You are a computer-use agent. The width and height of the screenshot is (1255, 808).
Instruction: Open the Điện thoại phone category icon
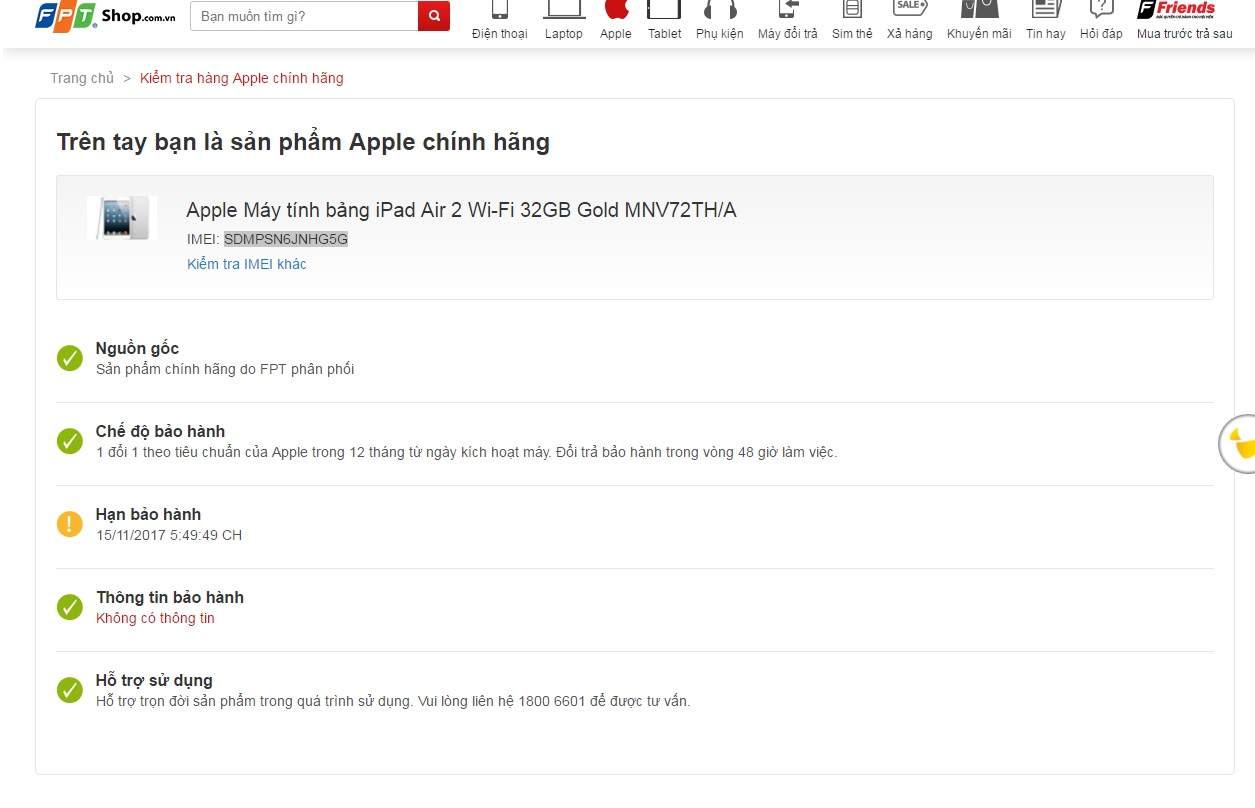pyautogui.click(x=500, y=9)
